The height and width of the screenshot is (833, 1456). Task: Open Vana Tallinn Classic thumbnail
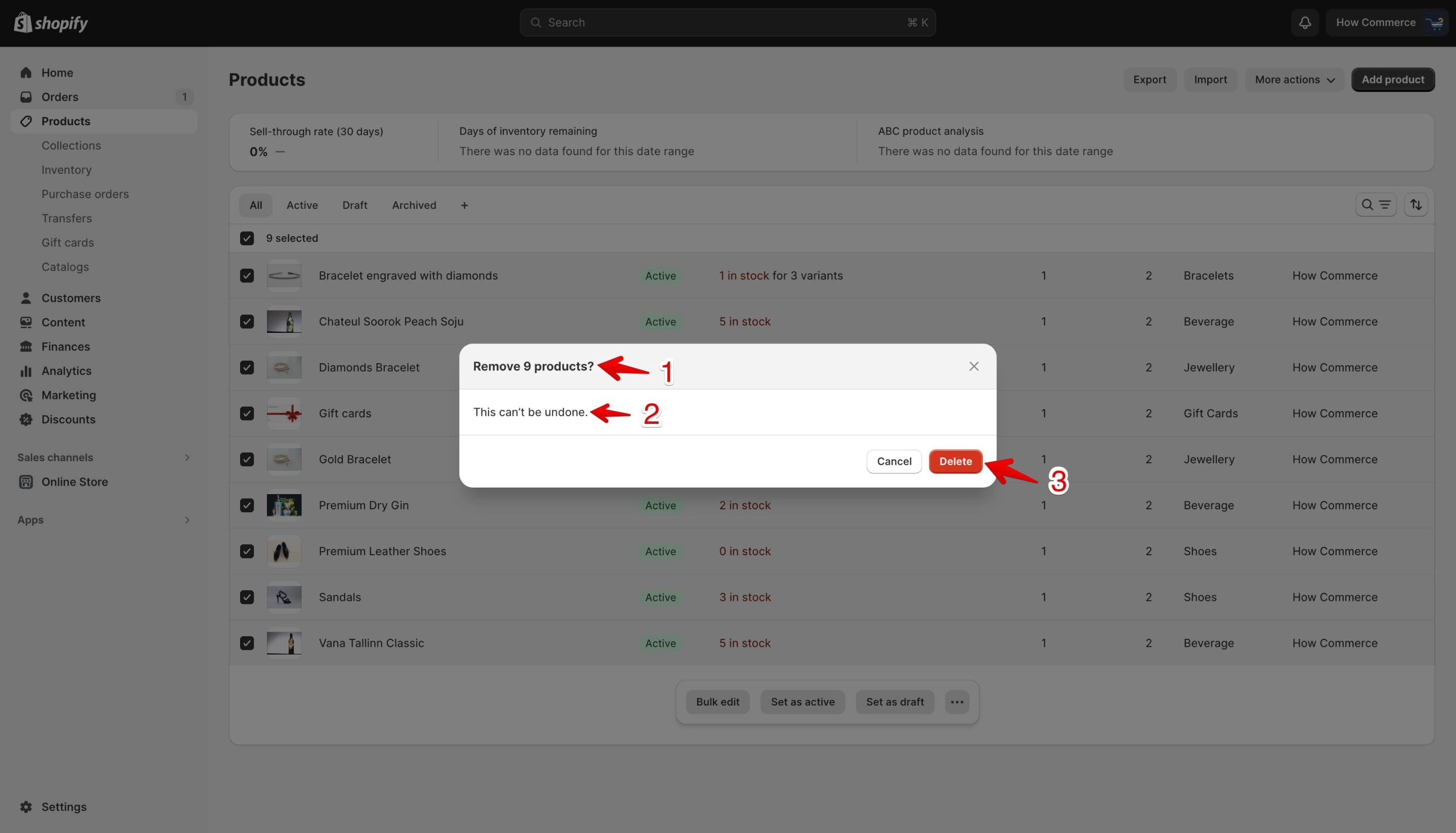point(284,643)
